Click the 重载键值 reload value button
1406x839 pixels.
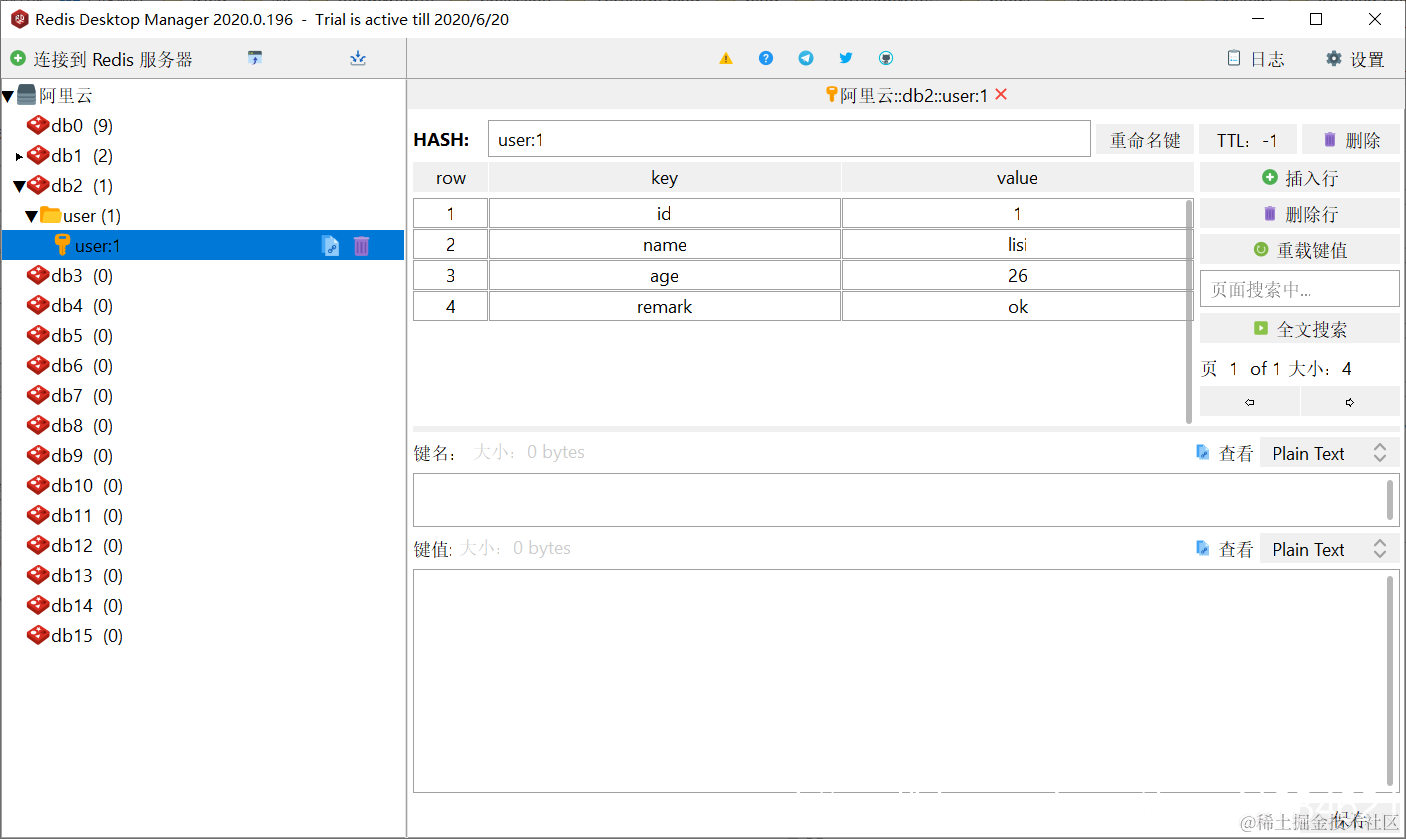(1300, 250)
